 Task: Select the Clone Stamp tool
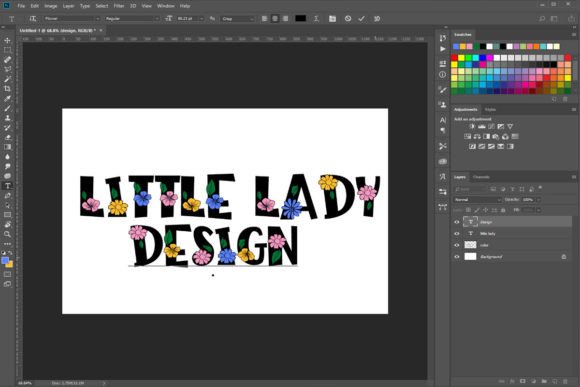click(7, 118)
